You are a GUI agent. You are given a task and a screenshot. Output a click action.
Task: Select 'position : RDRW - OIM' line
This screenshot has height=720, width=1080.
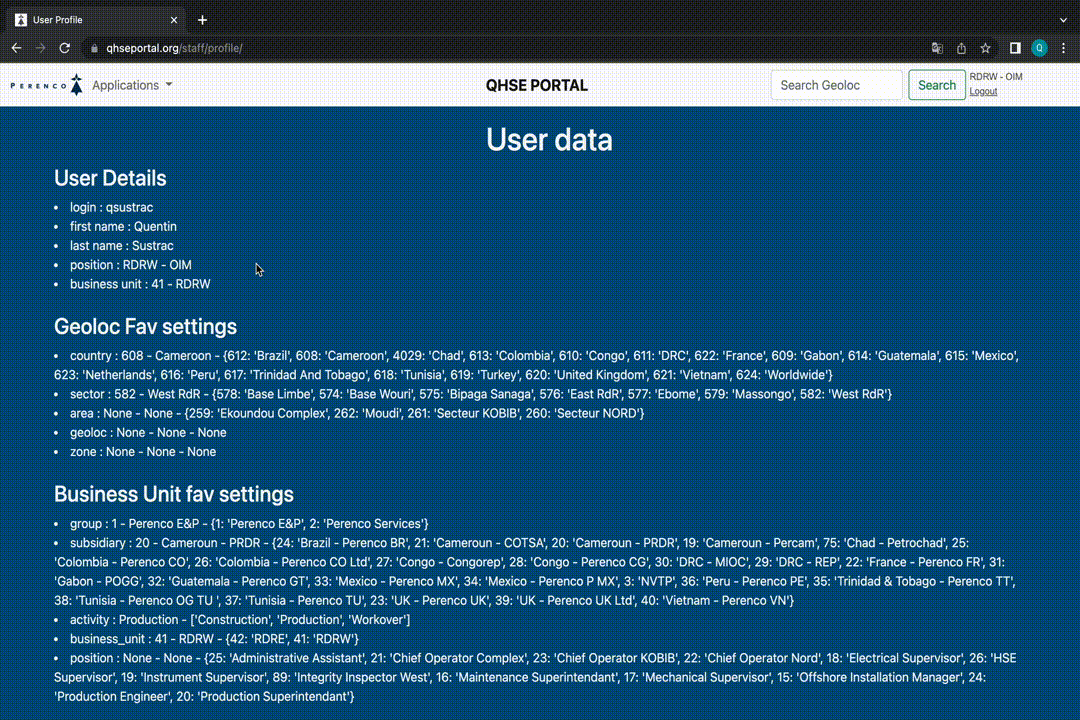pos(131,265)
